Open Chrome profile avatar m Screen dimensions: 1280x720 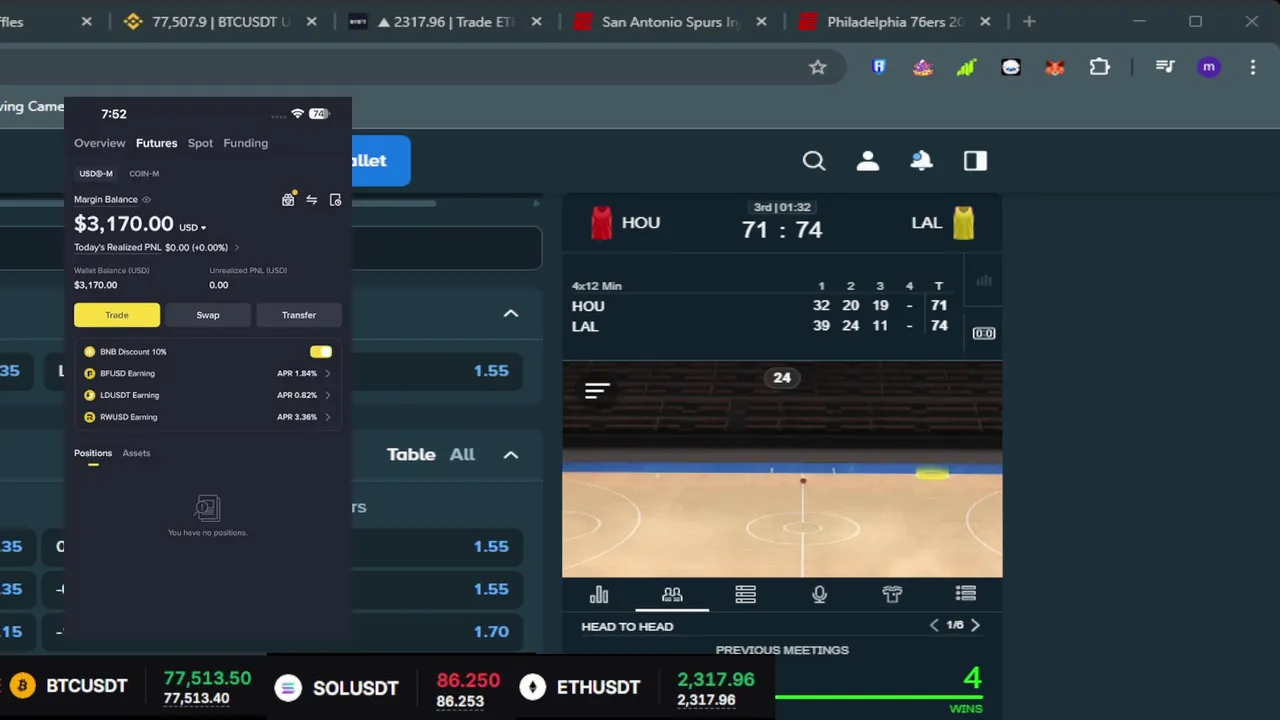[1209, 67]
